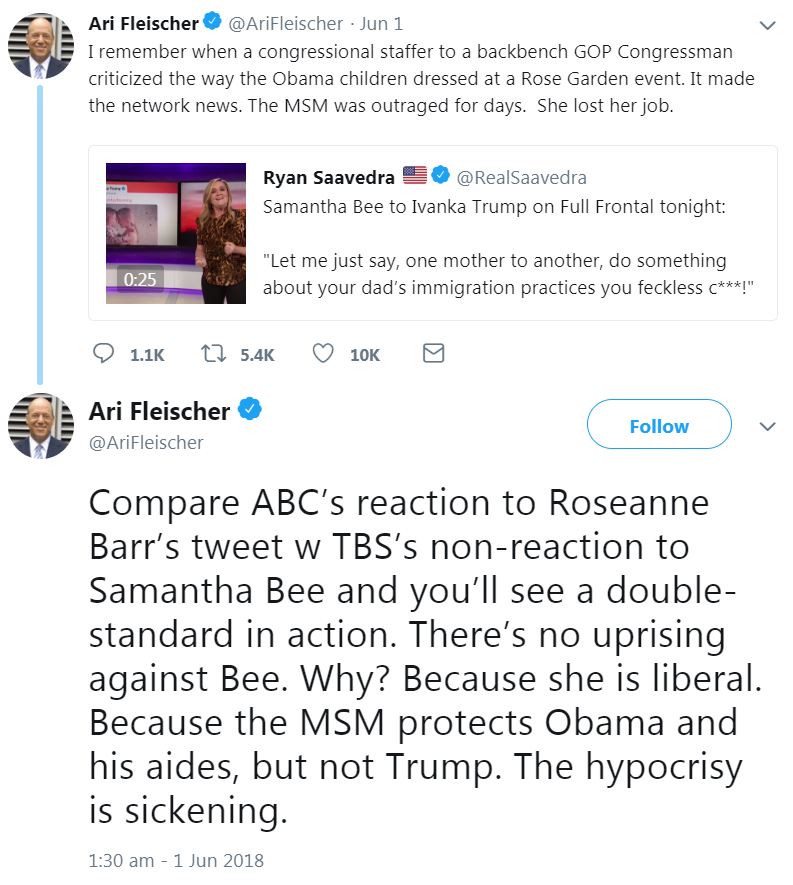Click the Ryan Saavedra display name
This screenshot has width=793, height=885.
pos(330,177)
